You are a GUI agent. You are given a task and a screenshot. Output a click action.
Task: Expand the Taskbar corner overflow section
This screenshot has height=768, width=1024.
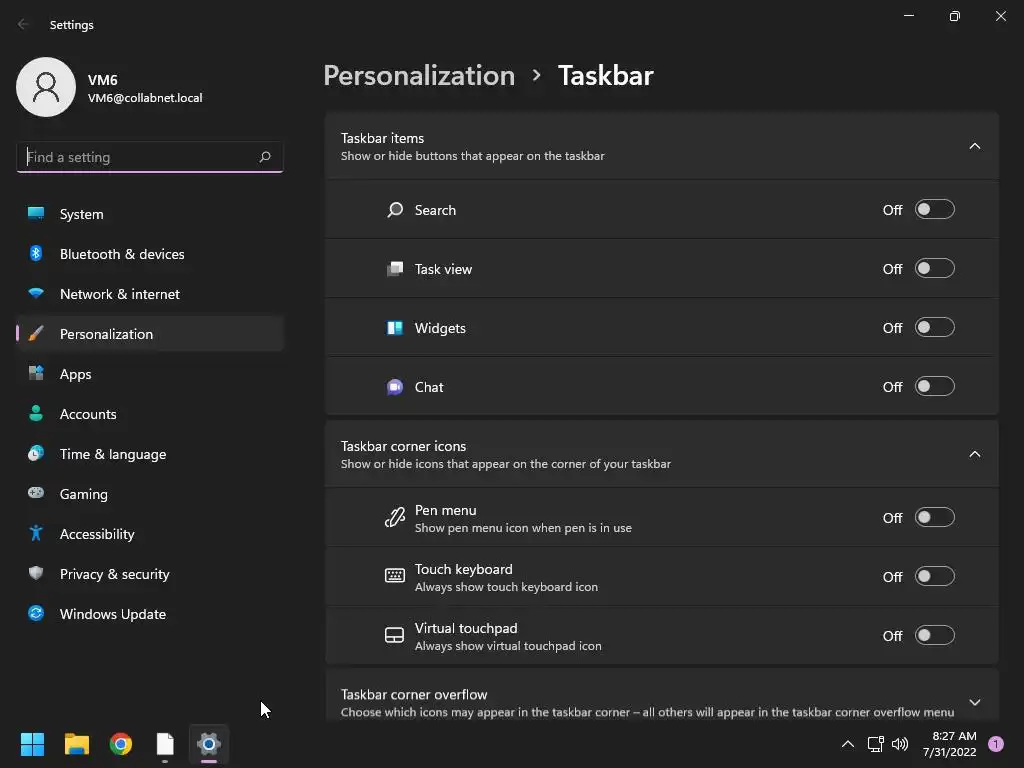coord(974,703)
